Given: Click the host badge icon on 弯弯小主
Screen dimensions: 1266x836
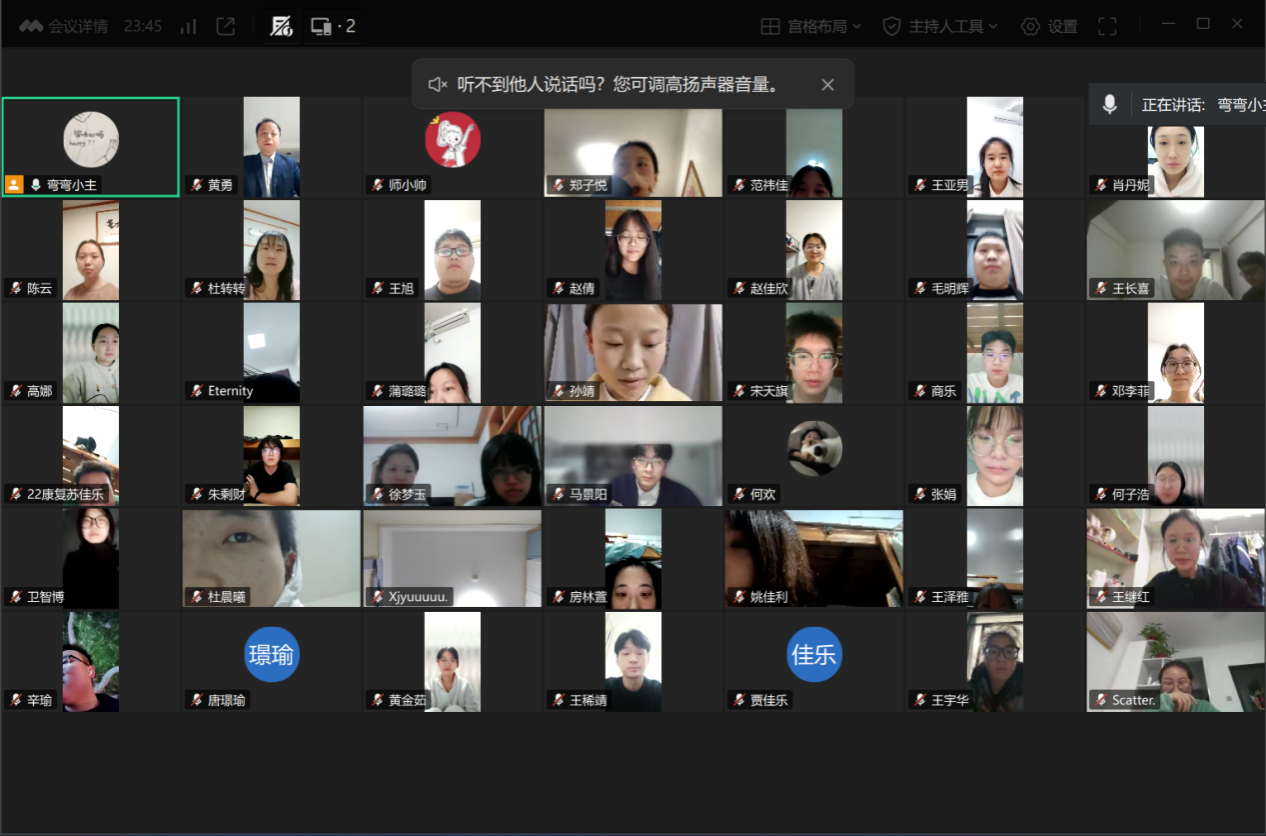Looking at the screenshot, I should [x=14, y=185].
